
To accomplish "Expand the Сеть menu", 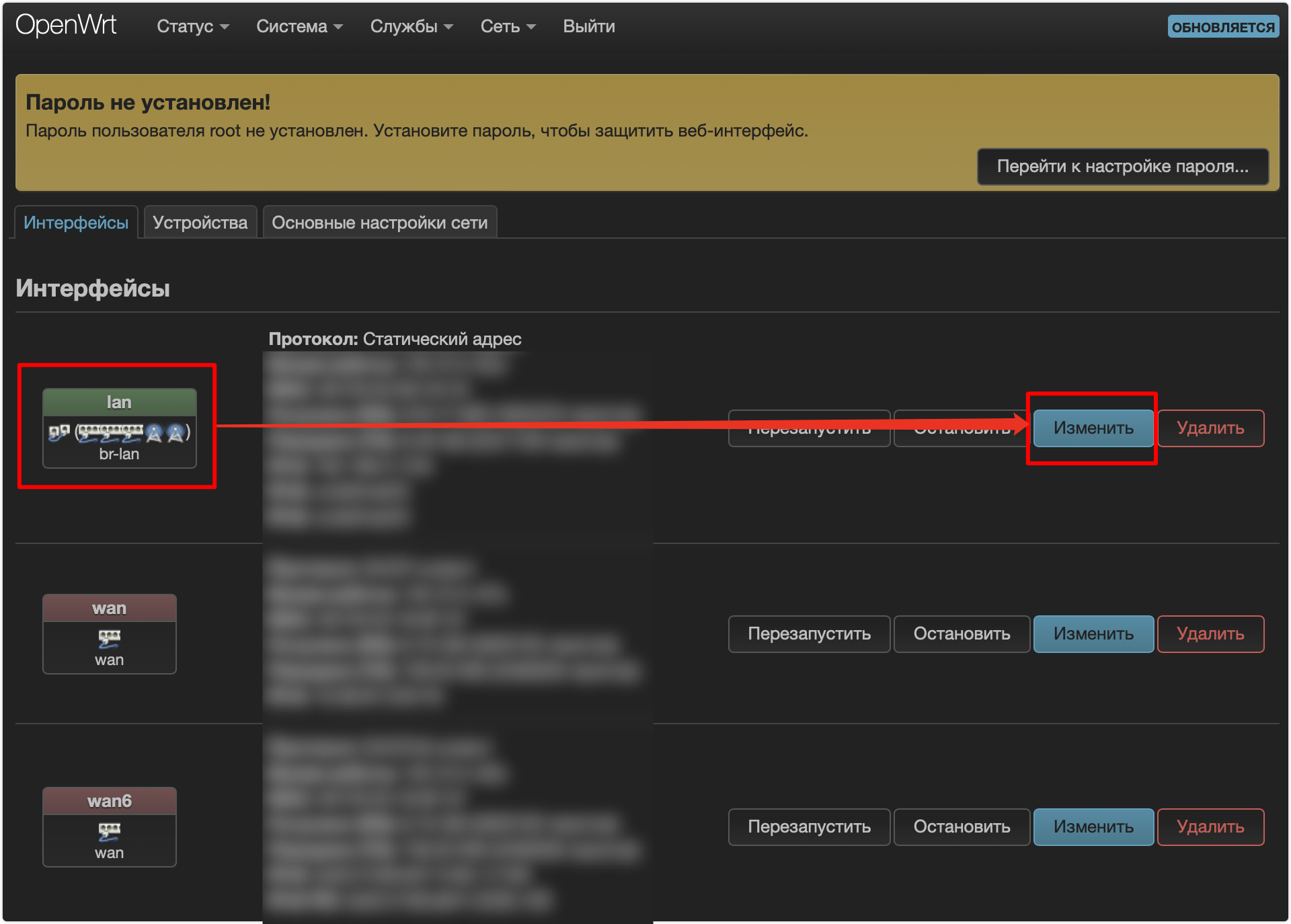I will coord(508,26).
